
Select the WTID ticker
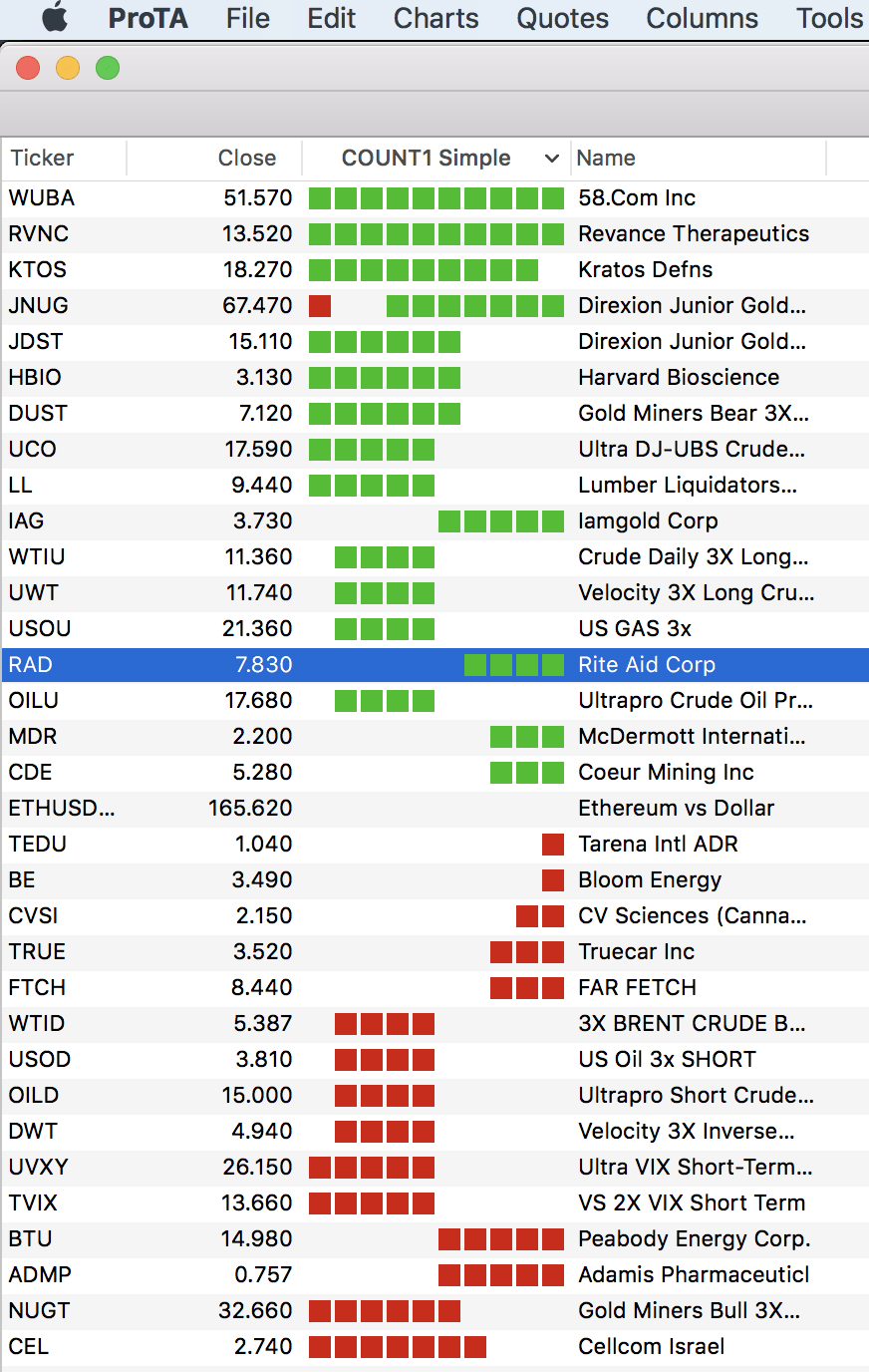click(37, 1023)
